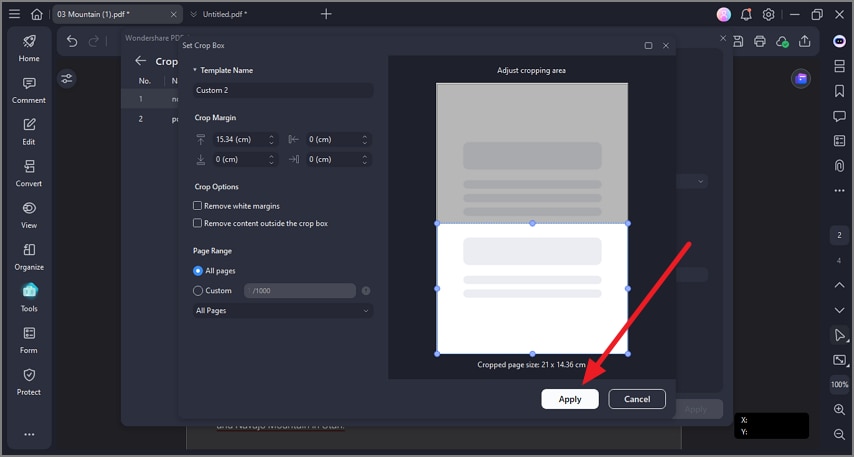The height and width of the screenshot is (457, 854).
Task: Click the back arrow next to Crop
Action: [x=141, y=61]
